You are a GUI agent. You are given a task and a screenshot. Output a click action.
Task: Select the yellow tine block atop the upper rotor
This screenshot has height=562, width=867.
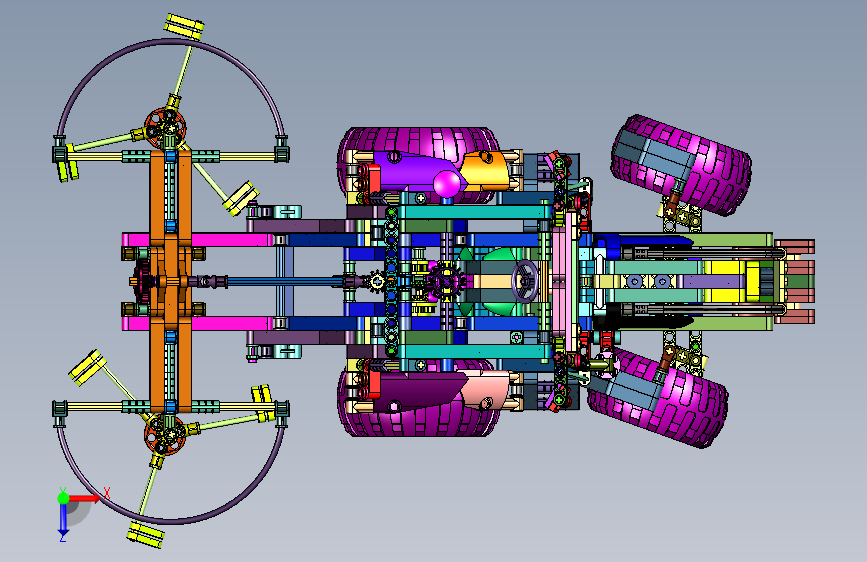[x=184, y=27]
